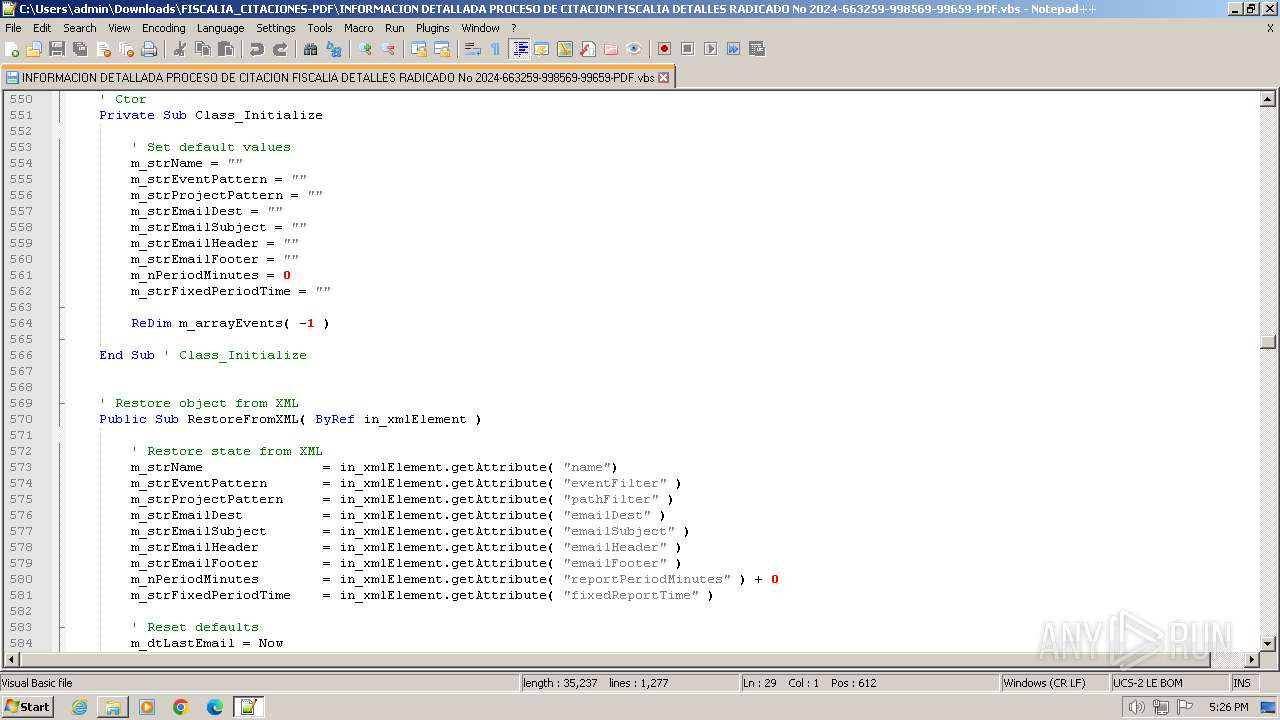Redo the last edit via toolbar
The width and height of the screenshot is (1280, 720).
pyautogui.click(x=280, y=49)
